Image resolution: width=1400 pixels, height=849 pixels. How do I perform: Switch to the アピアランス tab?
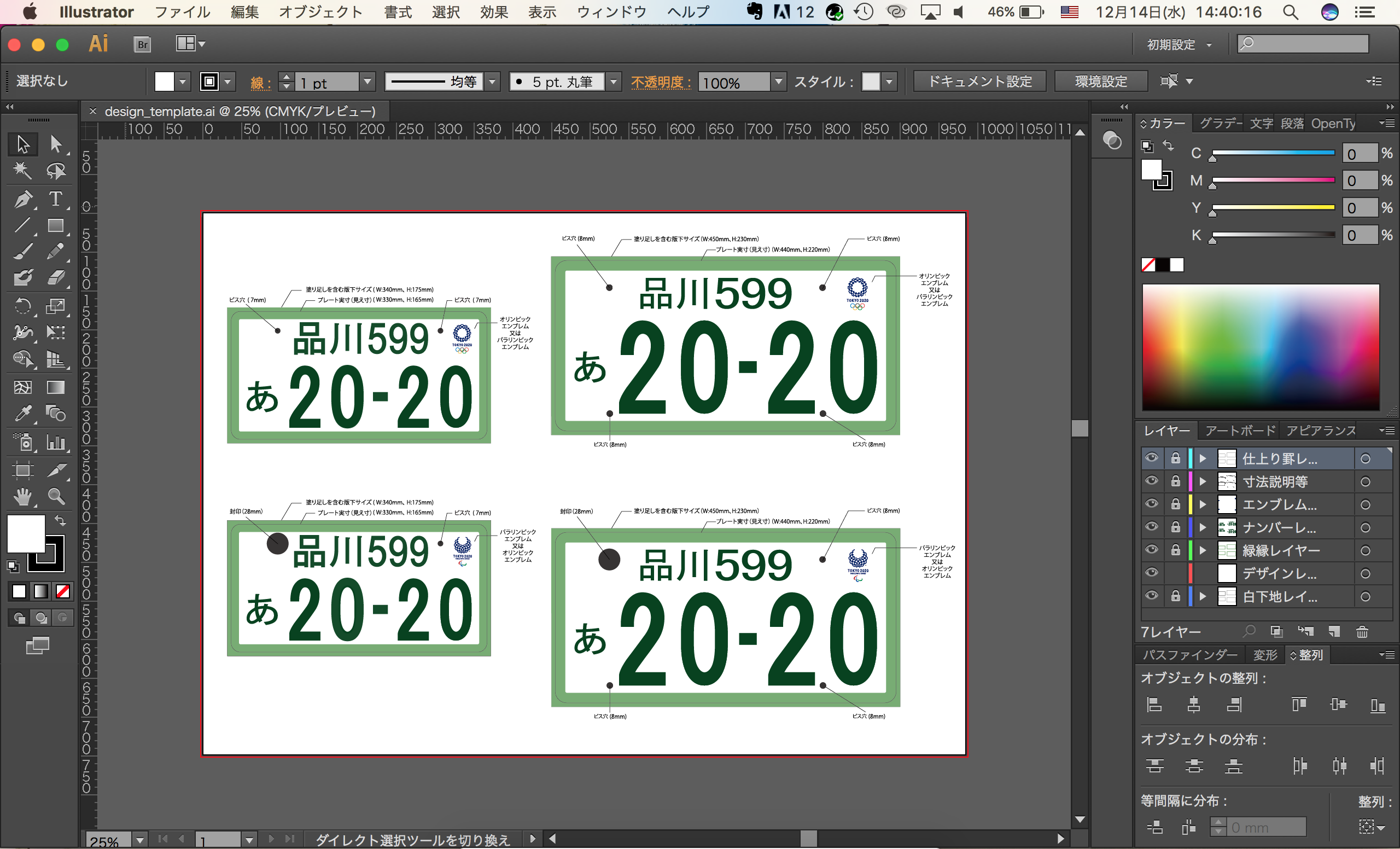pyautogui.click(x=1321, y=431)
